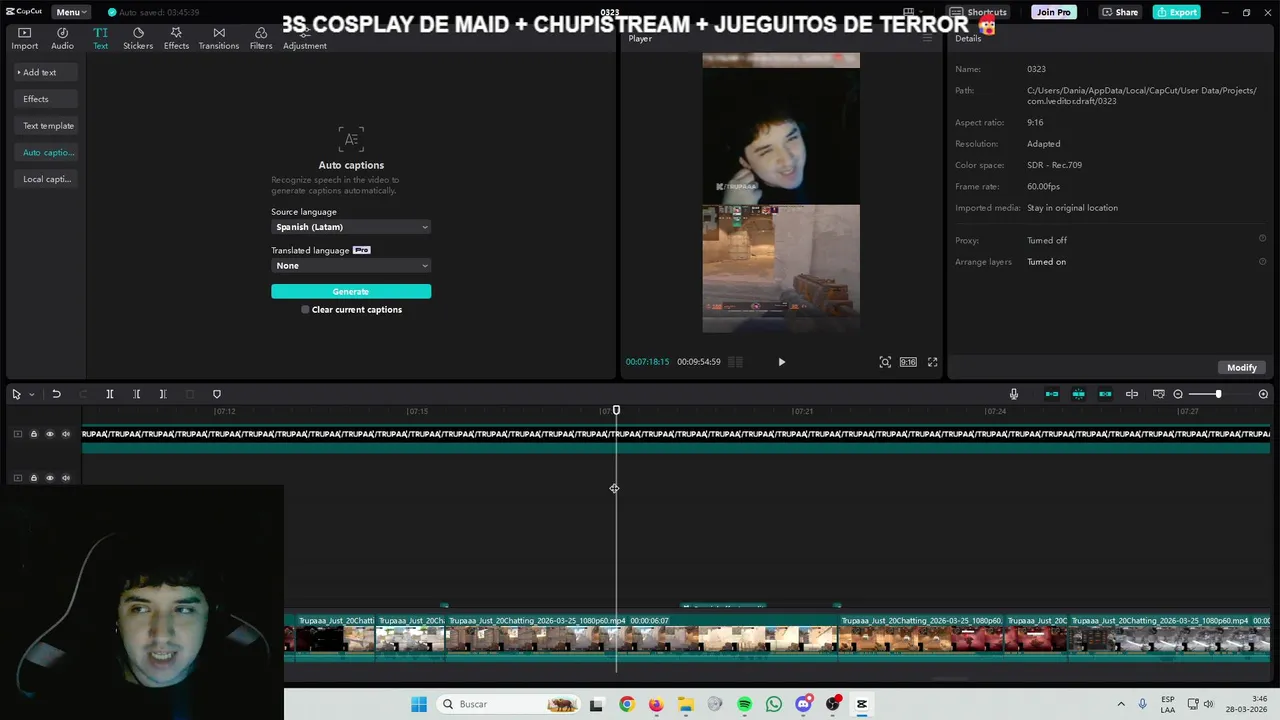Open the Shortcuts button
Viewport: 1280px width, 720px height.
[x=980, y=12]
